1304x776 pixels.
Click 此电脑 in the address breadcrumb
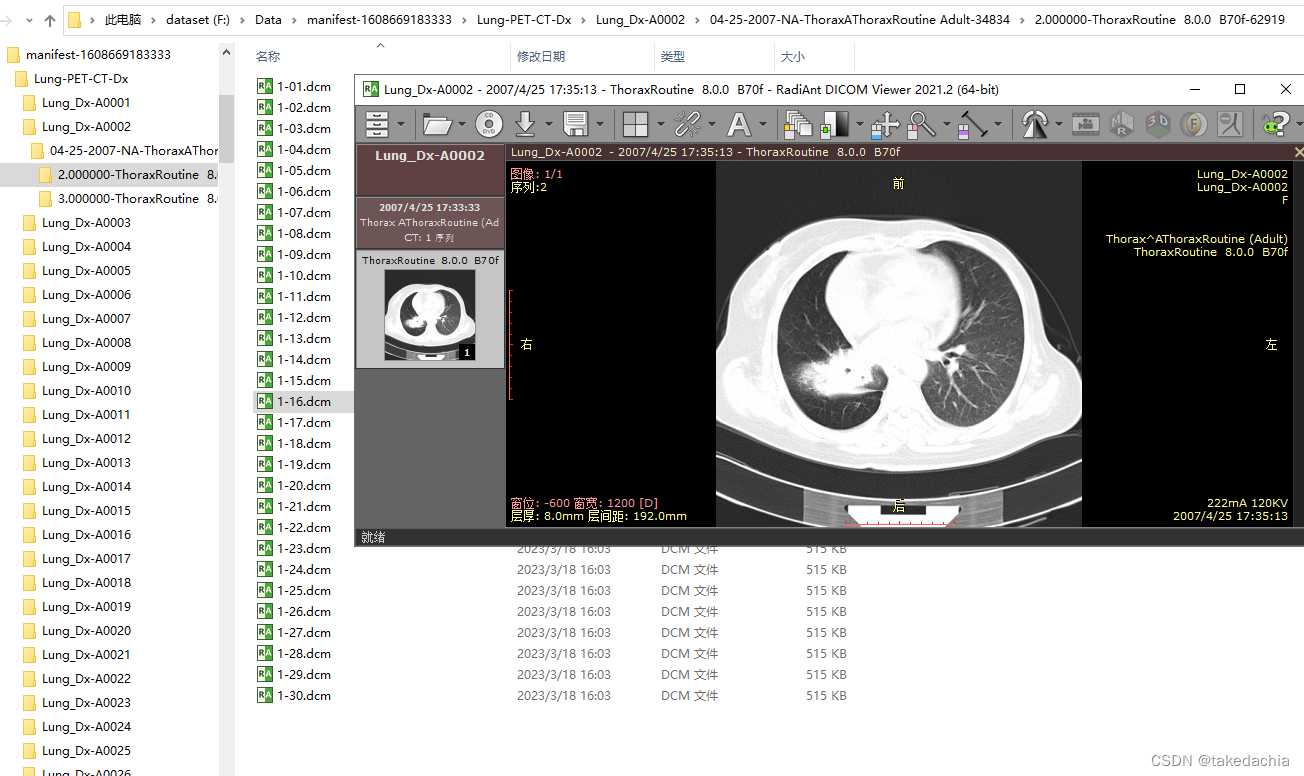pos(123,19)
